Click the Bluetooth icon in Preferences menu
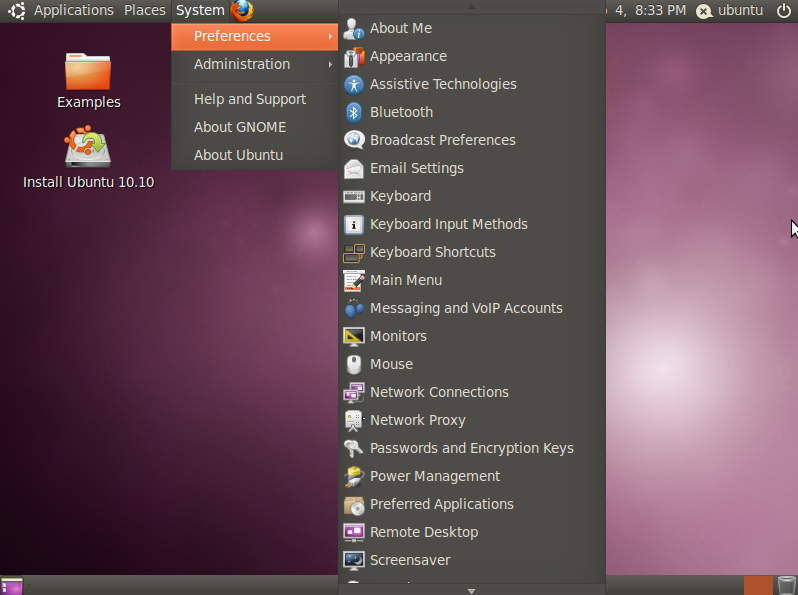This screenshot has width=798, height=595. click(354, 112)
